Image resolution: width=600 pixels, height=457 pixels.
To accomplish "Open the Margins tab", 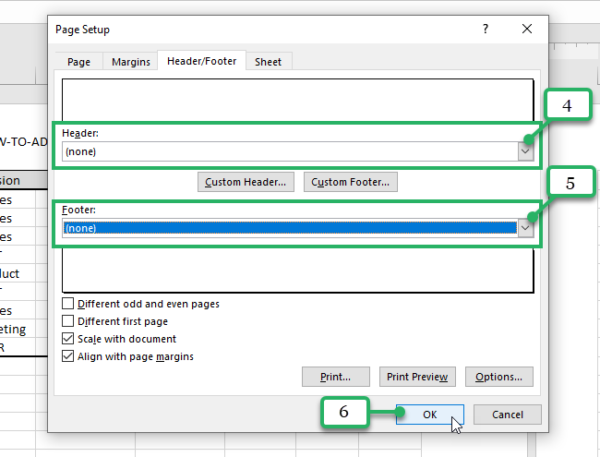I will (x=131, y=62).
